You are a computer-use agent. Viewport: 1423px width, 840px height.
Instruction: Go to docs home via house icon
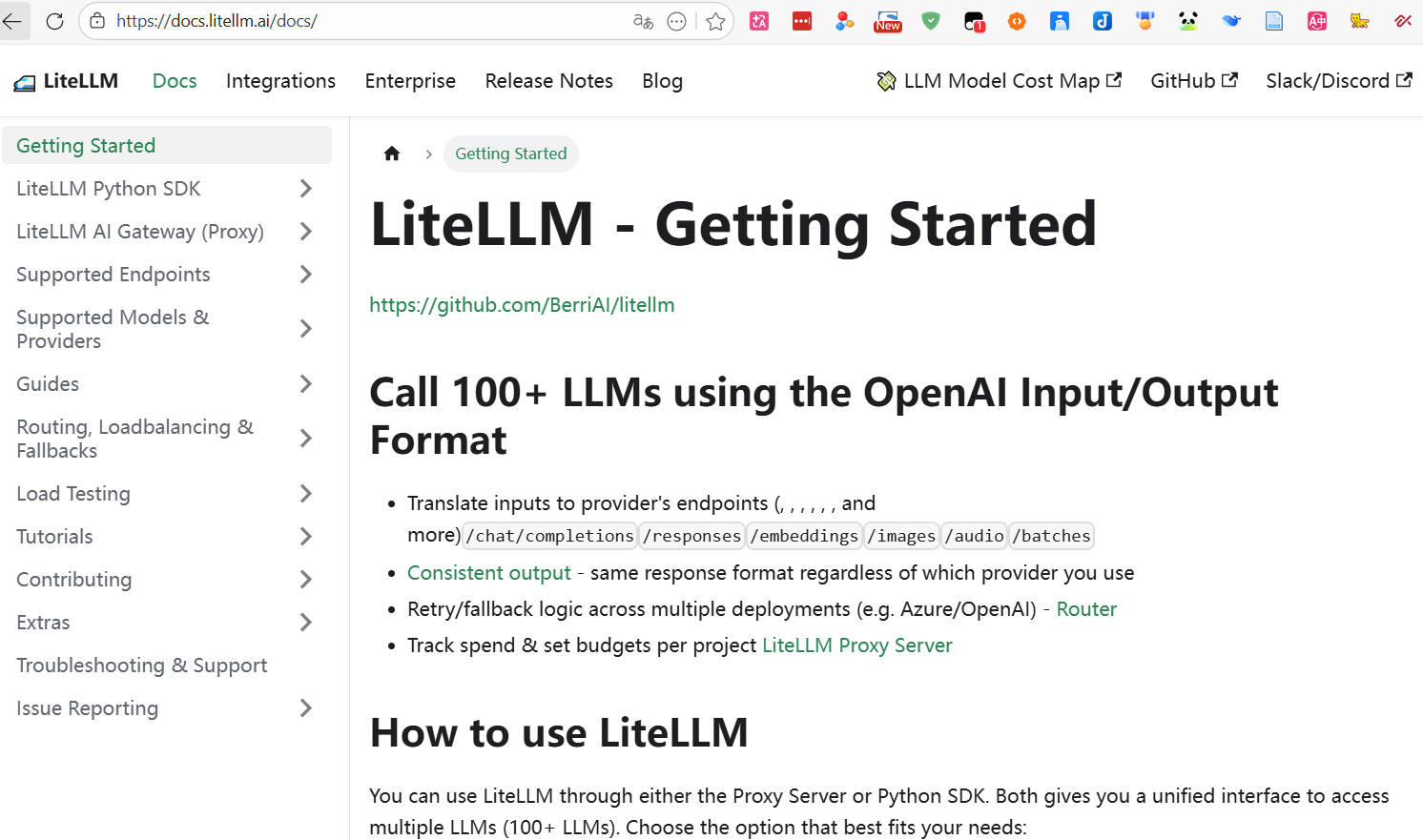tap(392, 154)
